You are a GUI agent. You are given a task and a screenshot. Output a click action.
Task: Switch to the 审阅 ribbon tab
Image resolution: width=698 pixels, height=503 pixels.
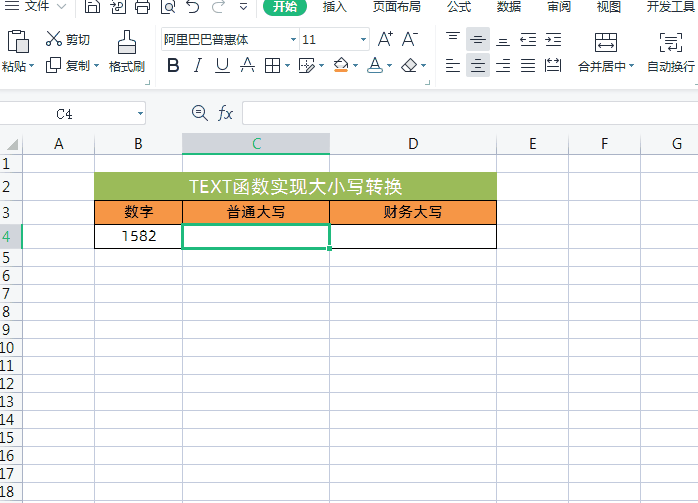559,6
